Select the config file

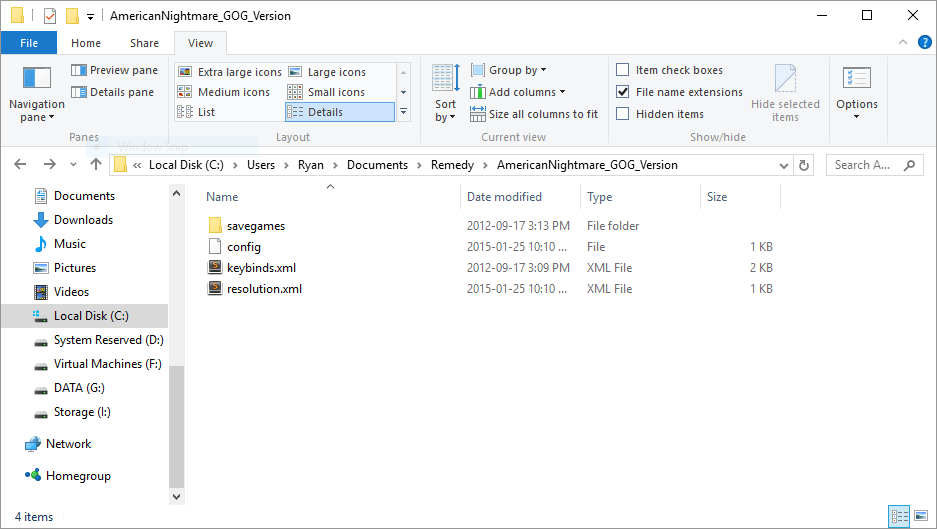(x=234, y=247)
